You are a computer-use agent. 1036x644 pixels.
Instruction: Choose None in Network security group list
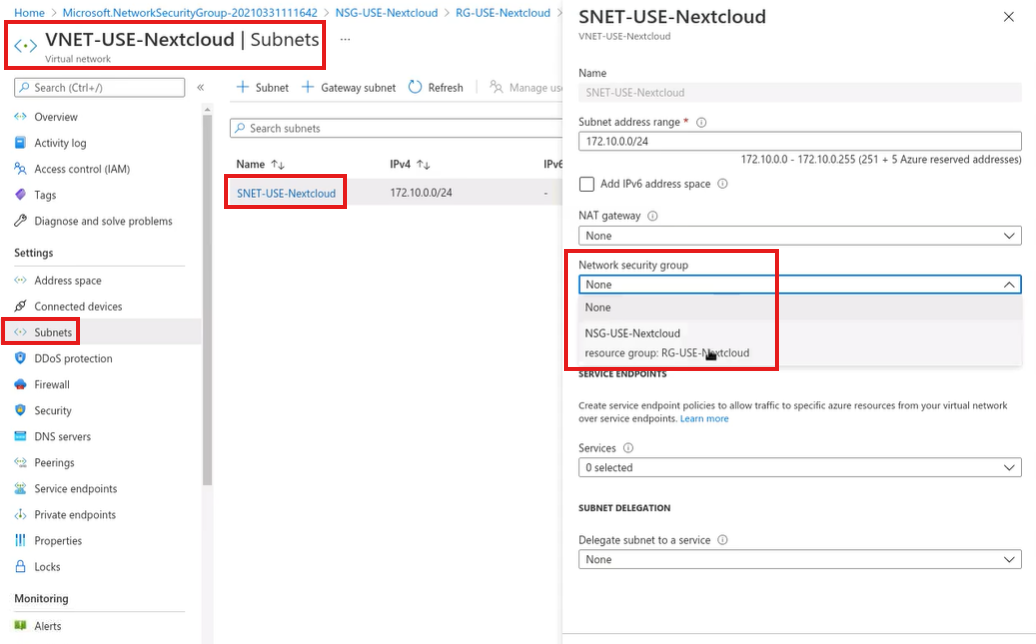[800, 307]
